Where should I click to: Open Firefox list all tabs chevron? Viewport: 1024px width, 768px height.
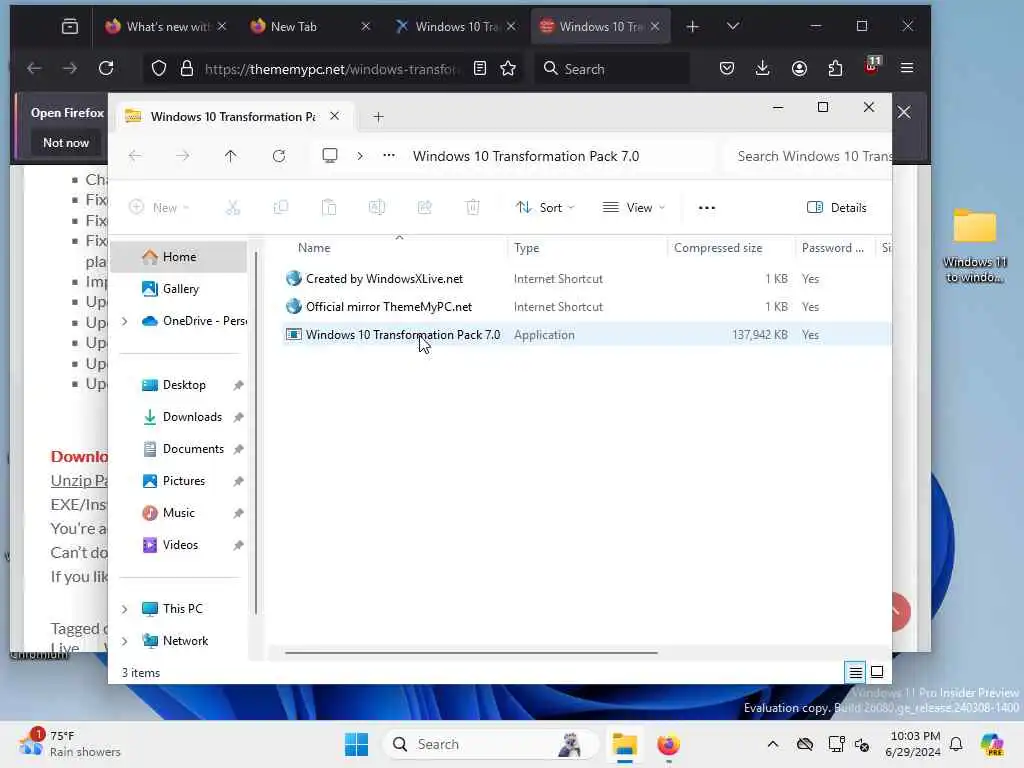click(733, 26)
